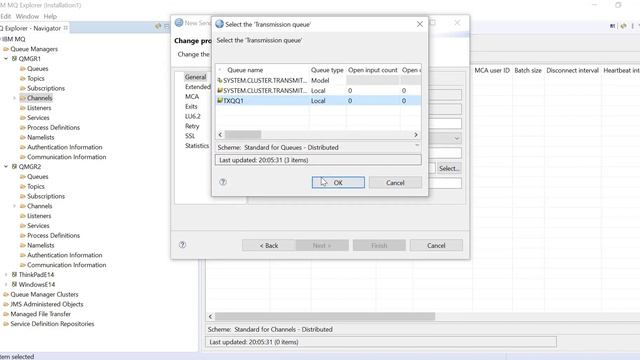The width and height of the screenshot is (640, 360).
Task: Click the Queue Managers folder icon
Action: click(x=6, y=49)
